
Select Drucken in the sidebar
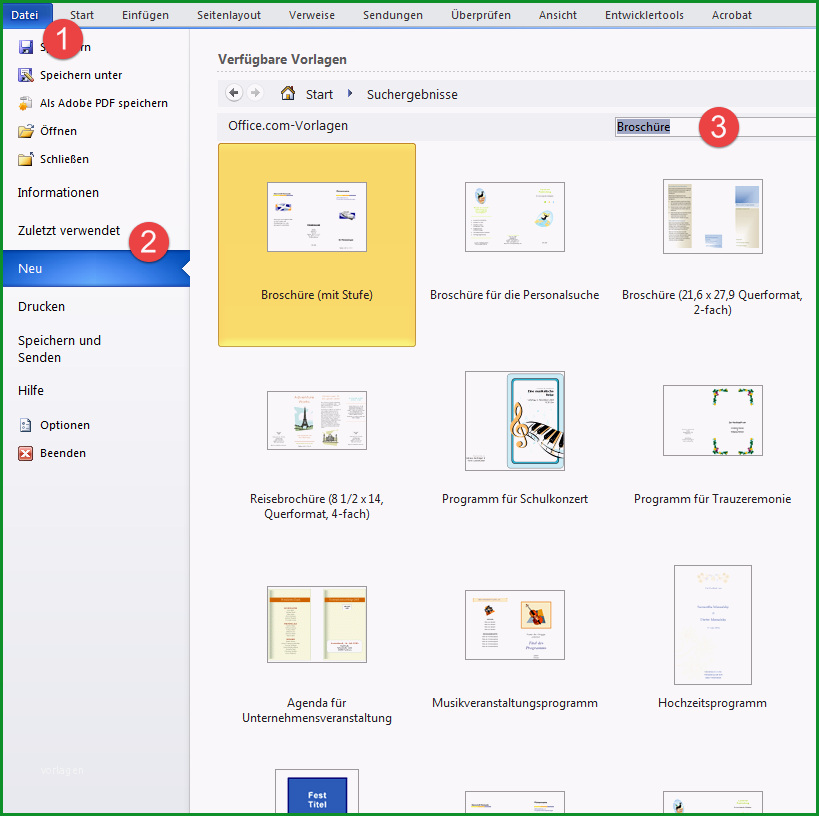[x=42, y=307]
